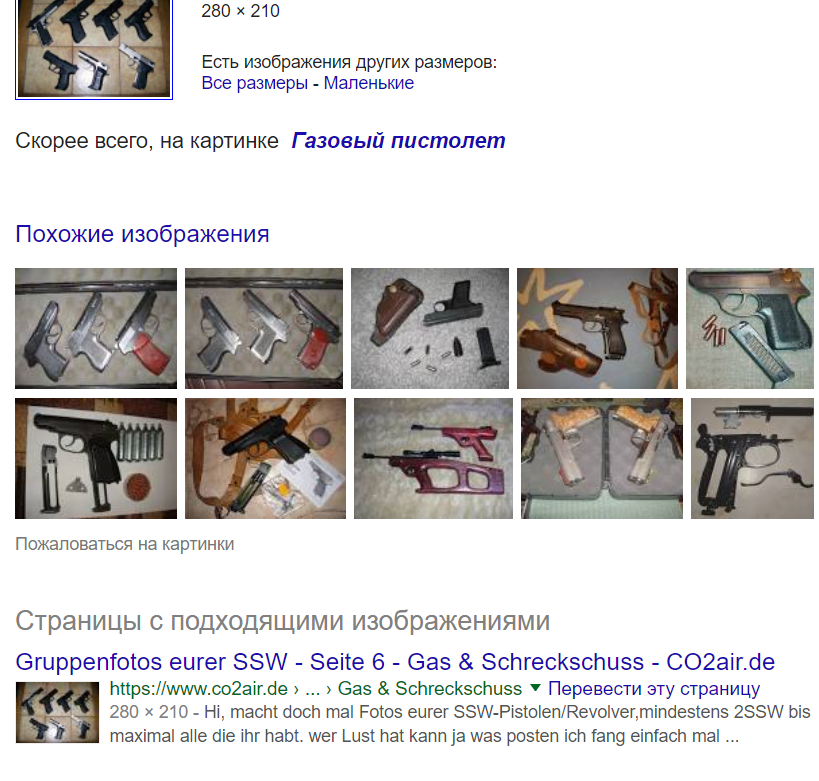Open second similar image of three pistols
The width and height of the screenshot is (819, 781).
click(264, 329)
